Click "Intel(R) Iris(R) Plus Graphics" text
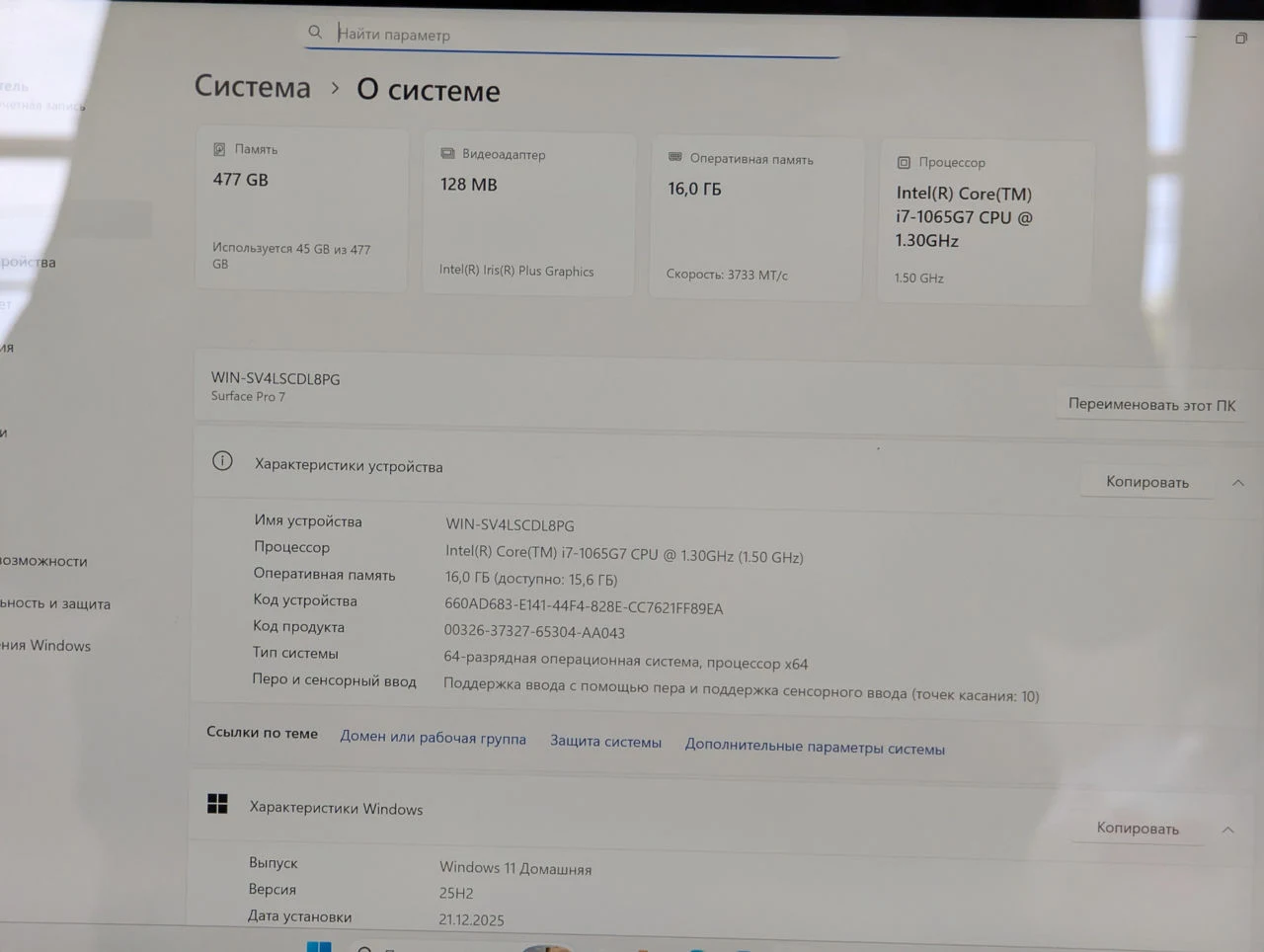This screenshot has height=952, width=1264. click(x=516, y=271)
